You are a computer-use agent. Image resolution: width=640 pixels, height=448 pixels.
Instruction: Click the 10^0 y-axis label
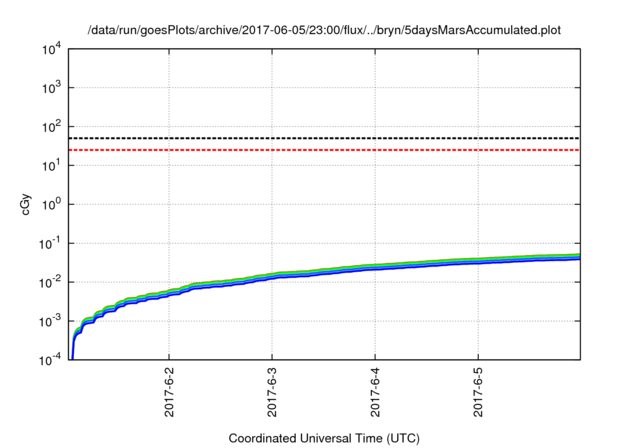pyautogui.click(x=52, y=204)
